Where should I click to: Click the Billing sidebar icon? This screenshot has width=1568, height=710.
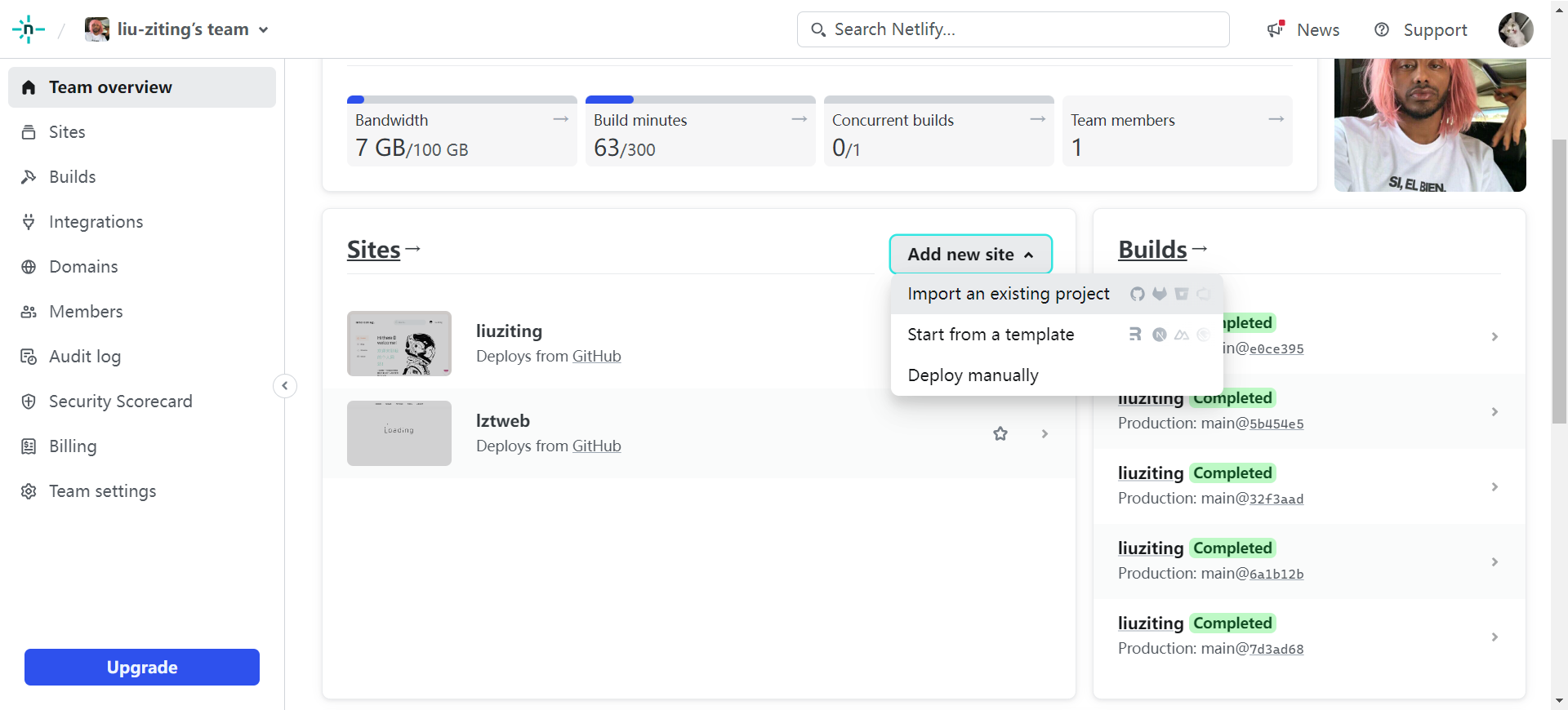click(29, 446)
